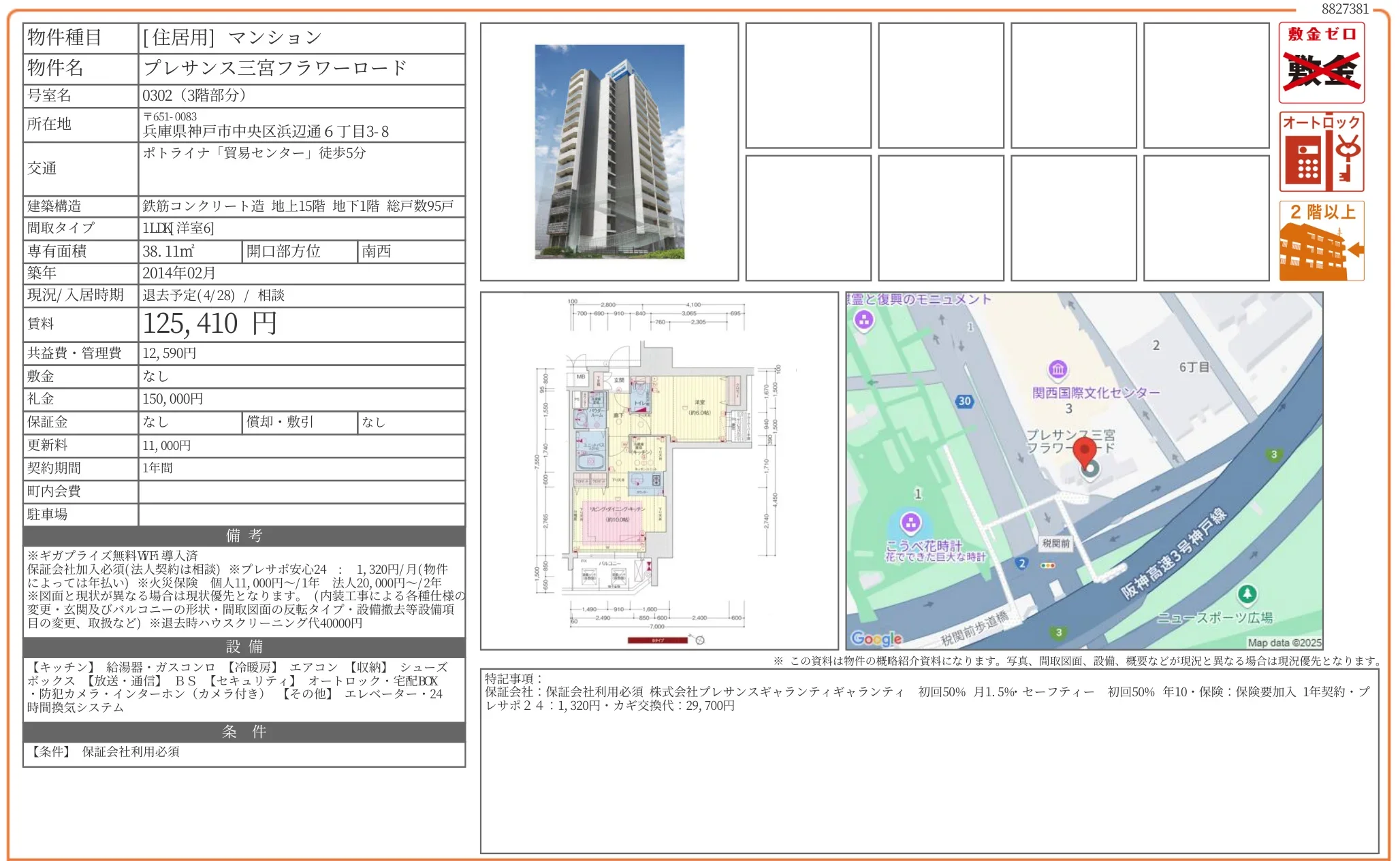Click the 備考 section header
The image size is (1400, 861).
pos(244,536)
